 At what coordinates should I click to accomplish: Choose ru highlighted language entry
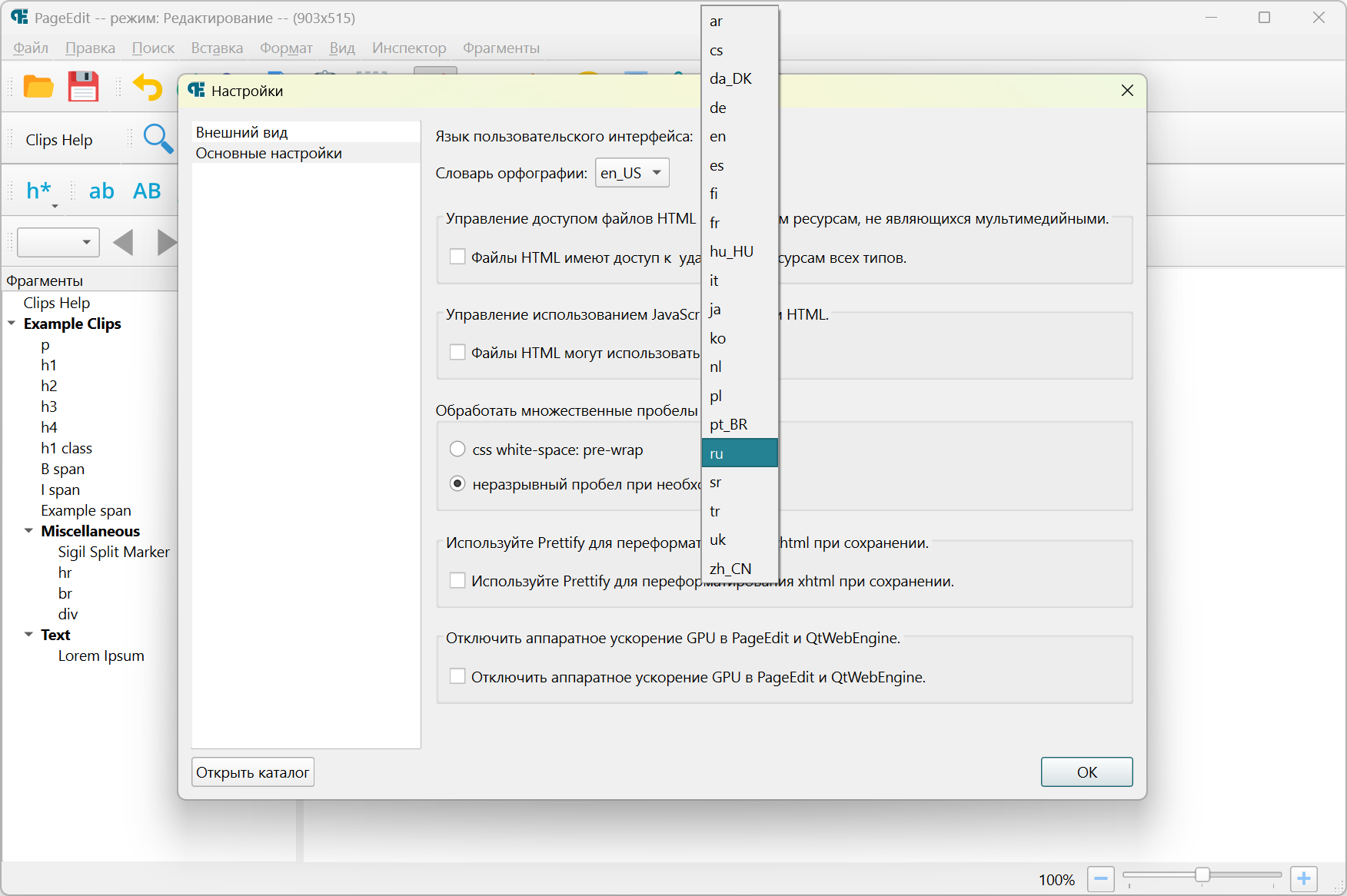[x=740, y=453]
